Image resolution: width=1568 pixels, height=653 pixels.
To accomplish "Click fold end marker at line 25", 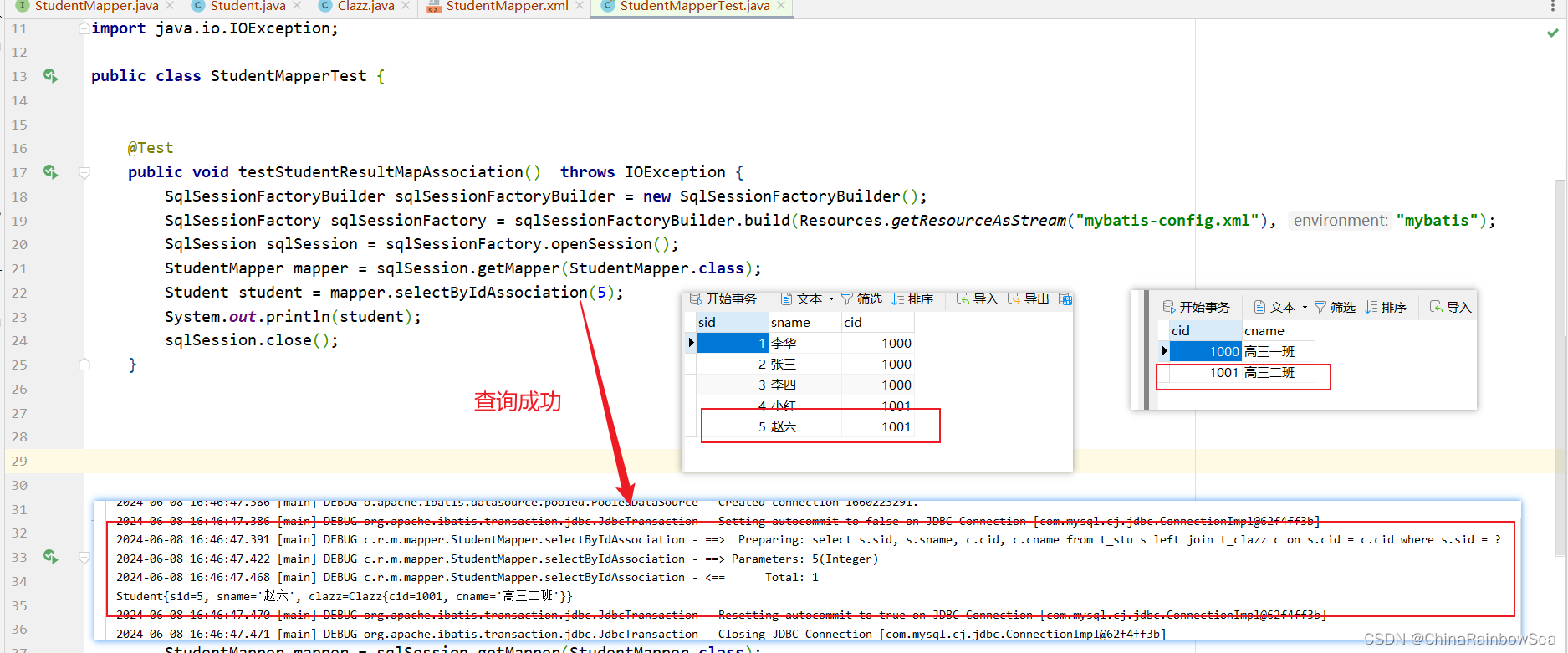I will tap(84, 365).
